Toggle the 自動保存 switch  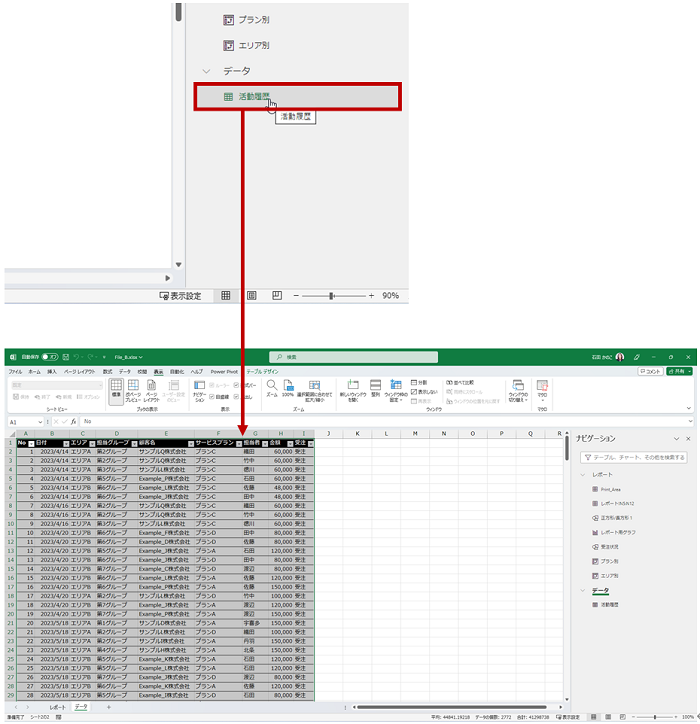pos(49,356)
